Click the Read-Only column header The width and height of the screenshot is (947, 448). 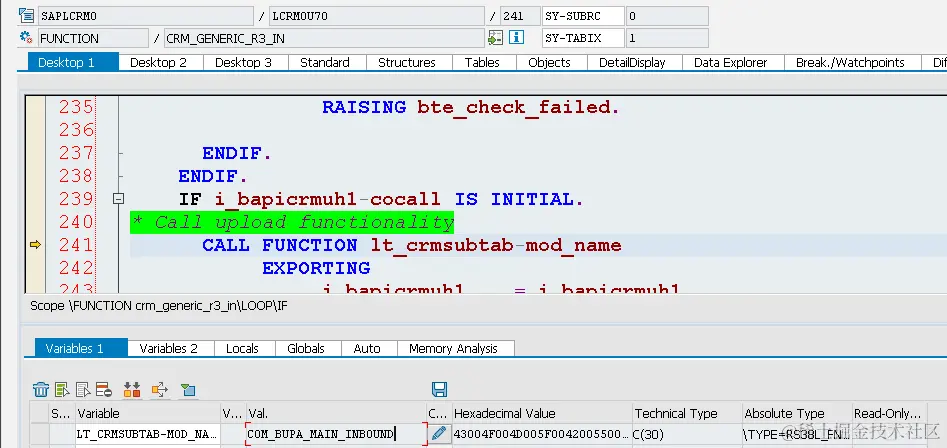tap(888, 414)
